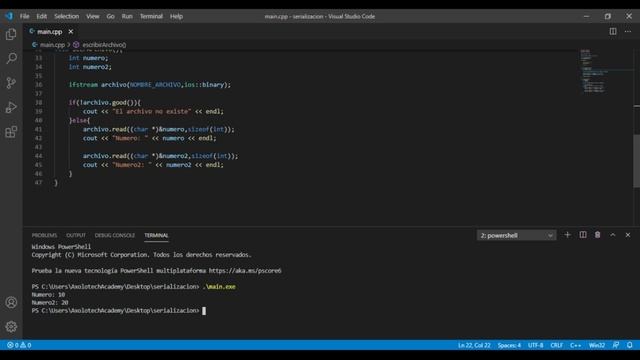Open the Run menu

(127, 16)
